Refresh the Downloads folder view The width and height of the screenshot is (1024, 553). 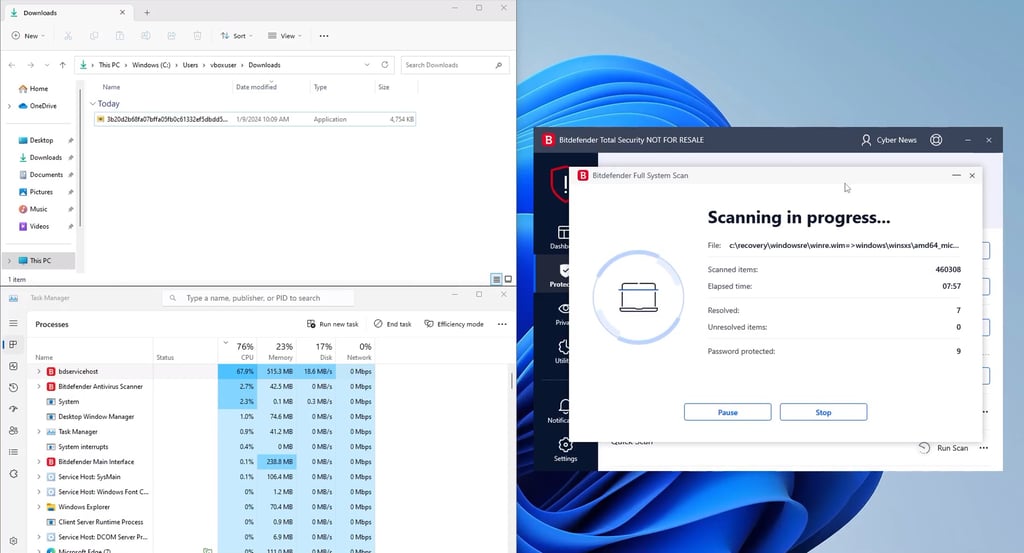385,65
